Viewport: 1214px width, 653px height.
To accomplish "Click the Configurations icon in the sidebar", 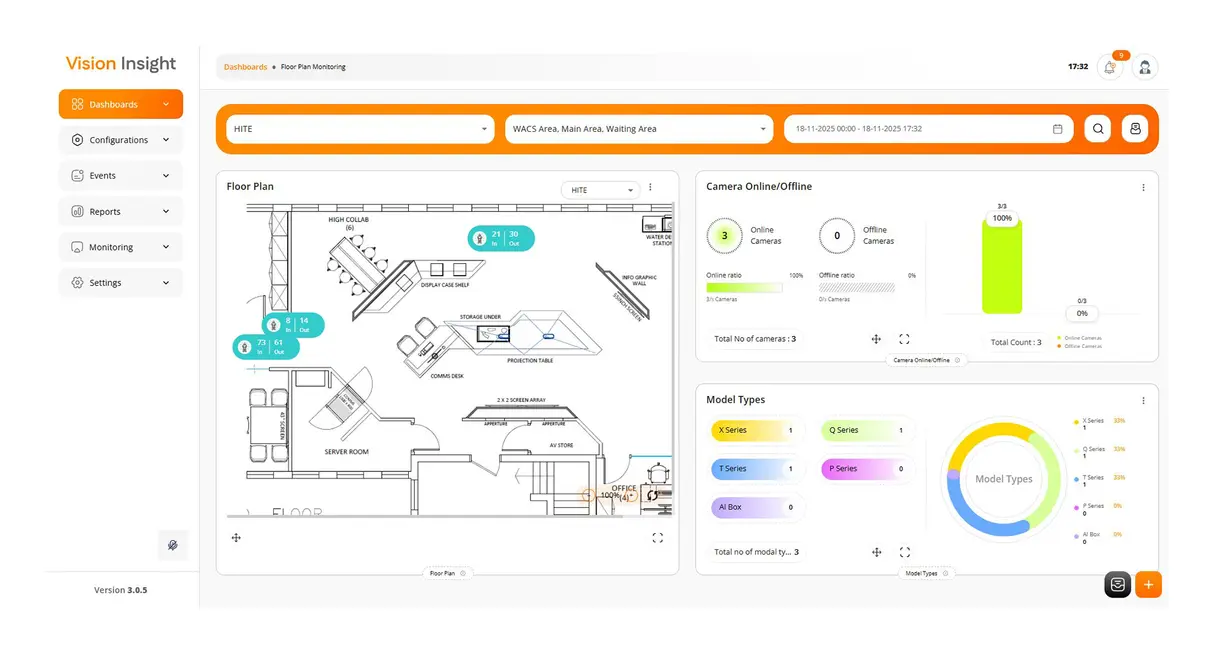I will coord(77,140).
